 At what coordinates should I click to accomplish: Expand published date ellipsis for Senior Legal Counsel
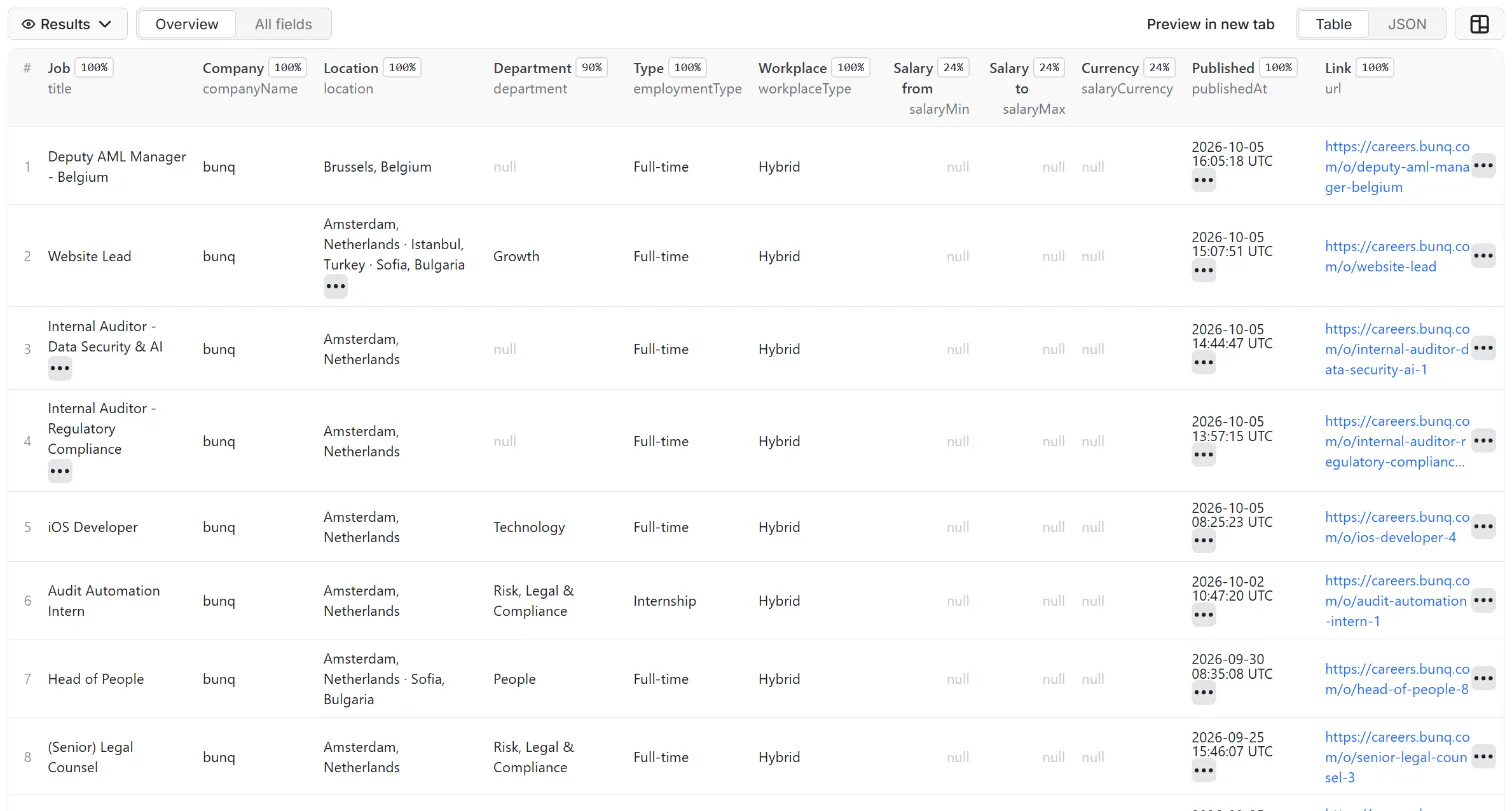click(1204, 771)
